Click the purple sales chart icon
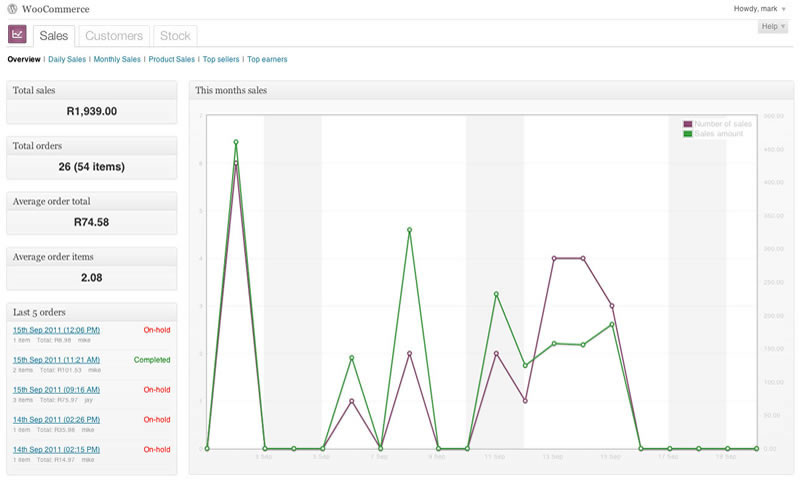The height and width of the screenshot is (480, 800). [17, 35]
